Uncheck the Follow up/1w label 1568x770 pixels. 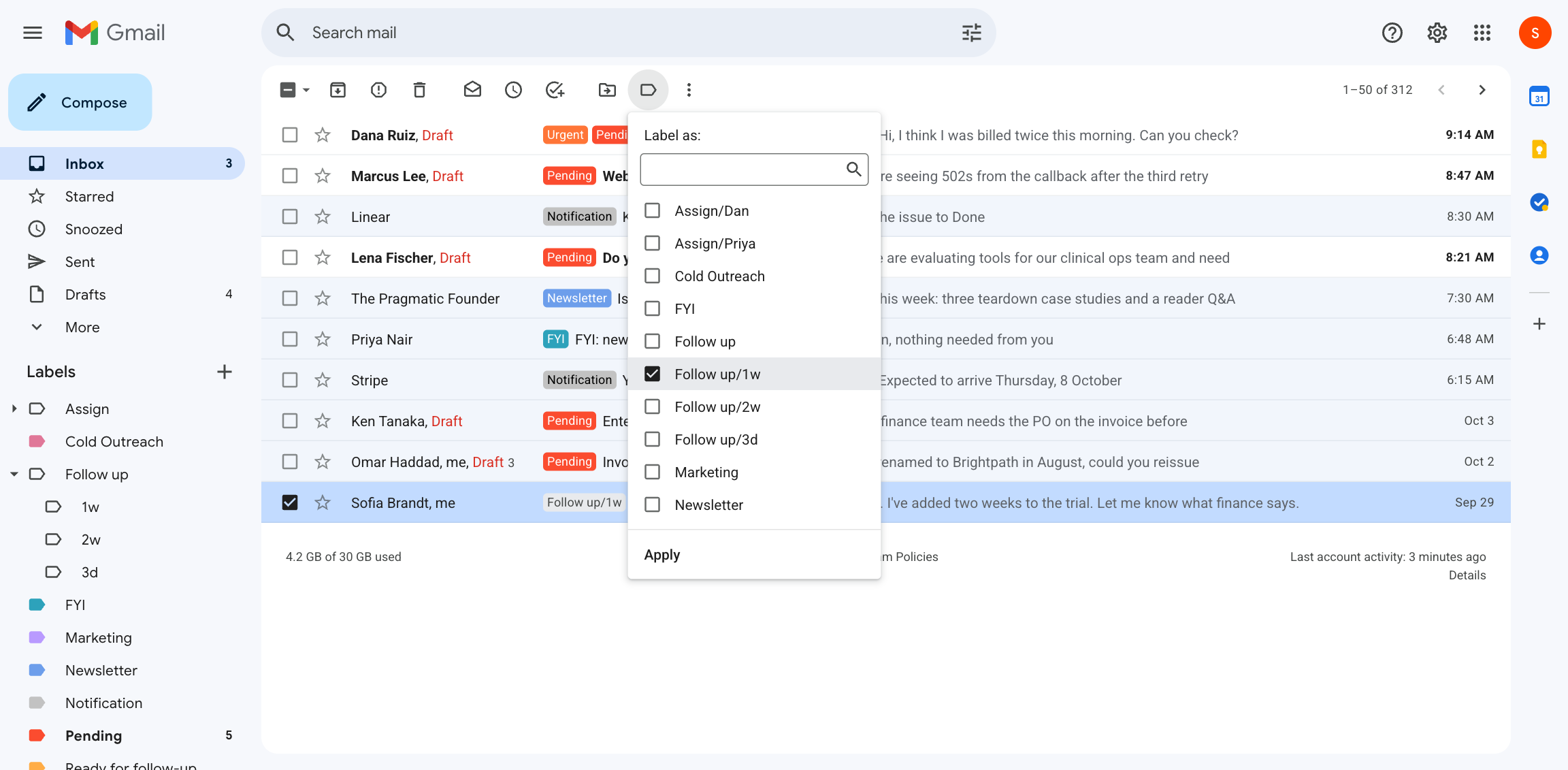click(x=652, y=374)
